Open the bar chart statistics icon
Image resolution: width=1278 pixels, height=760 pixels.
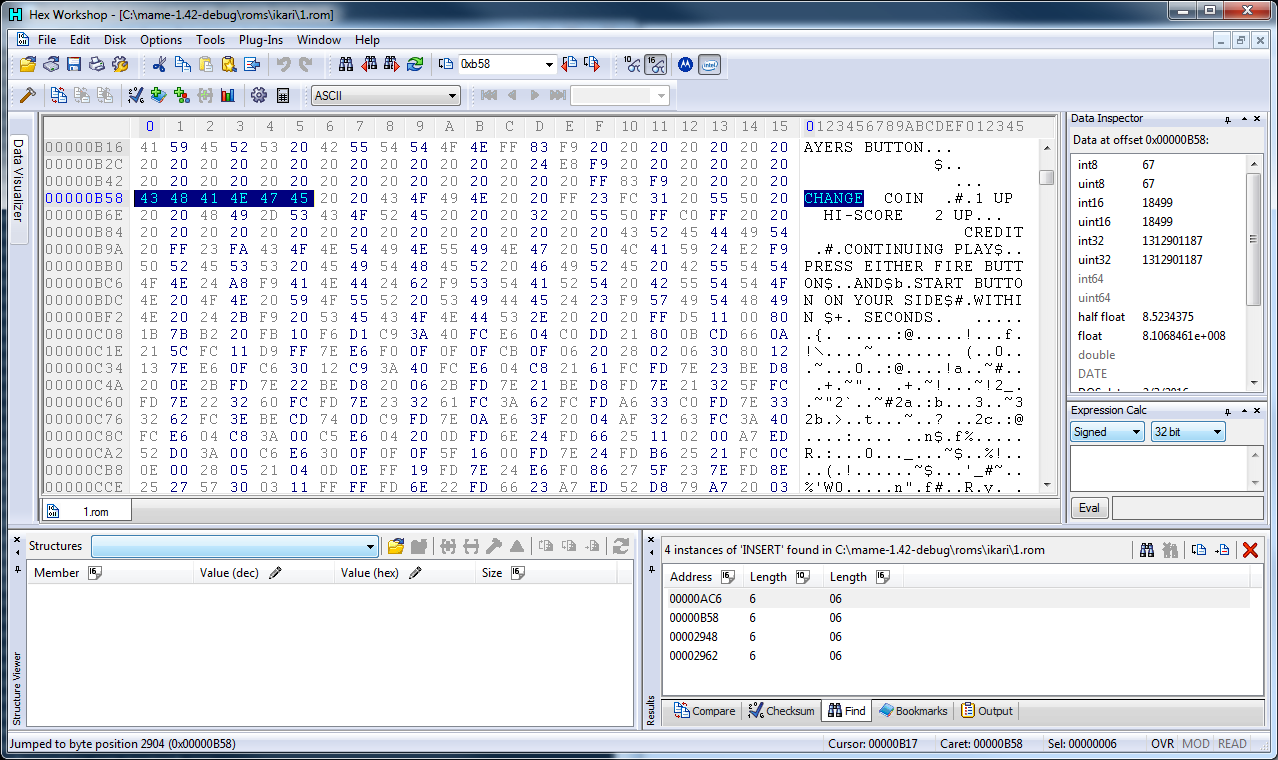228,95
